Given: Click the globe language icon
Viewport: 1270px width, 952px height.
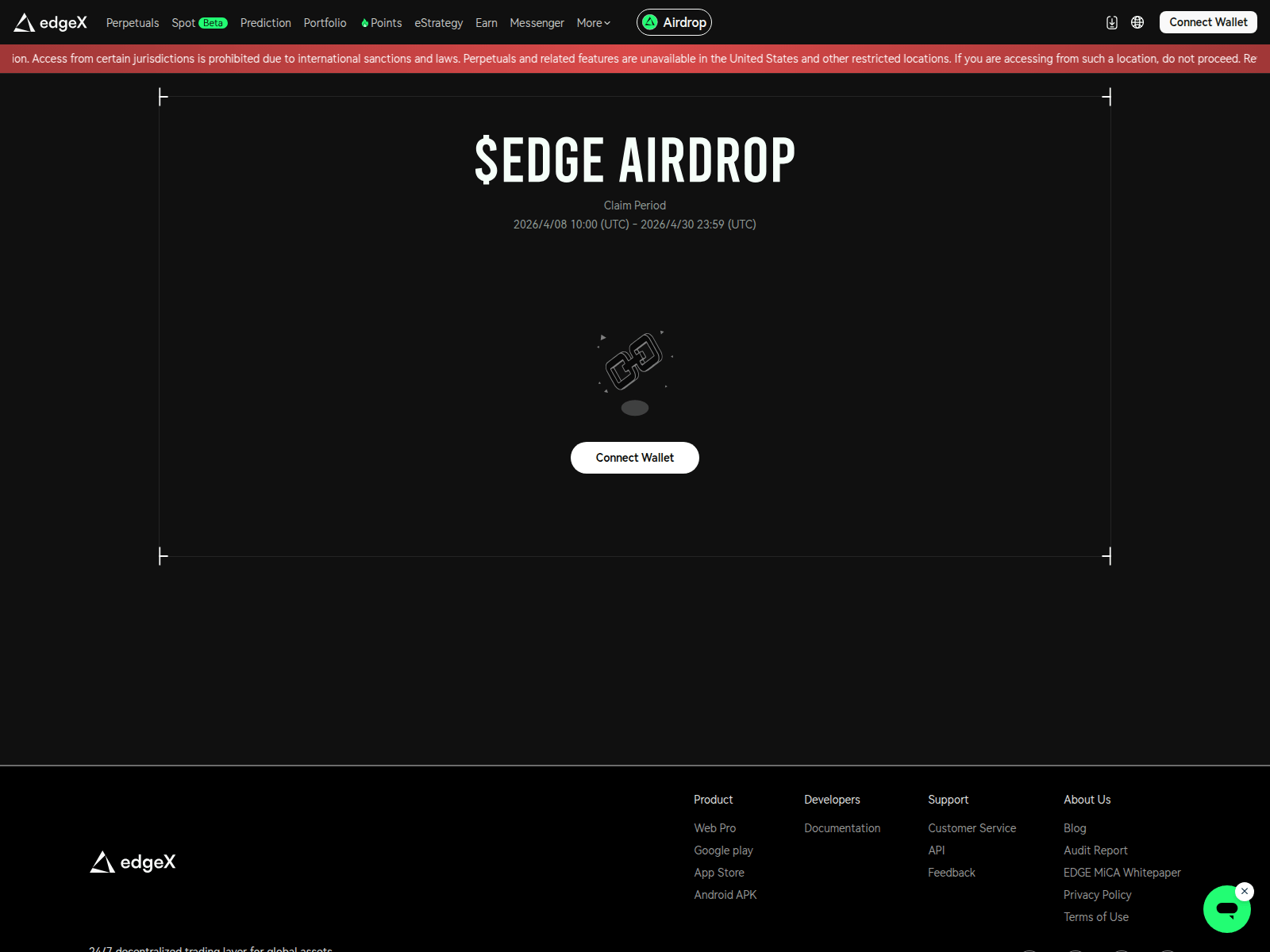Looking at the screenshot, I should click(x=1137, y=22).
